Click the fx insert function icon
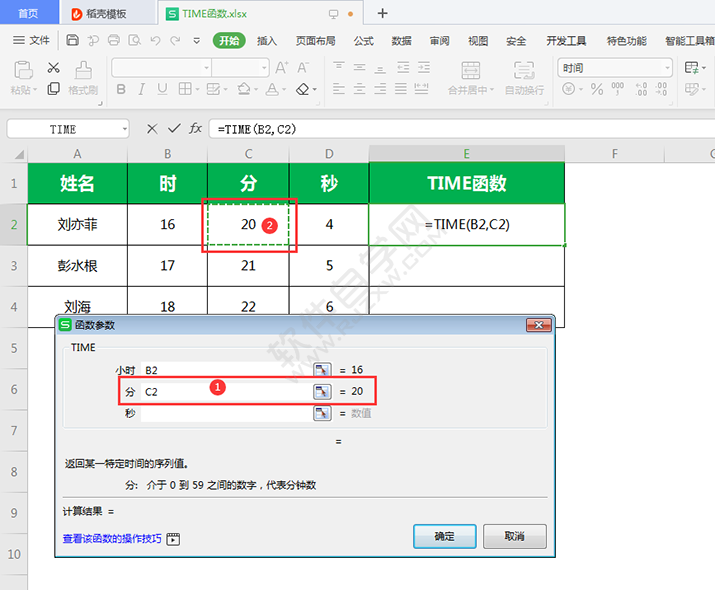 point(196,129)
